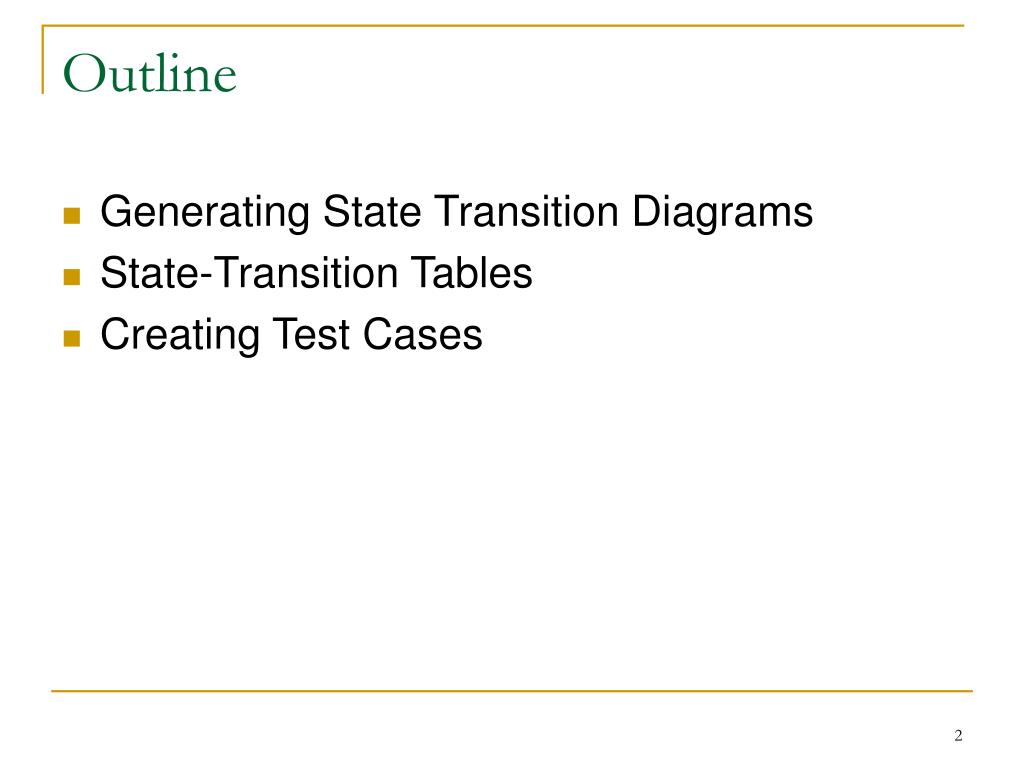The width and height of the screenshot is (1024, 768).
Task: Click the gold bullet beside Creating Test Cases
Action: [72, 338]
